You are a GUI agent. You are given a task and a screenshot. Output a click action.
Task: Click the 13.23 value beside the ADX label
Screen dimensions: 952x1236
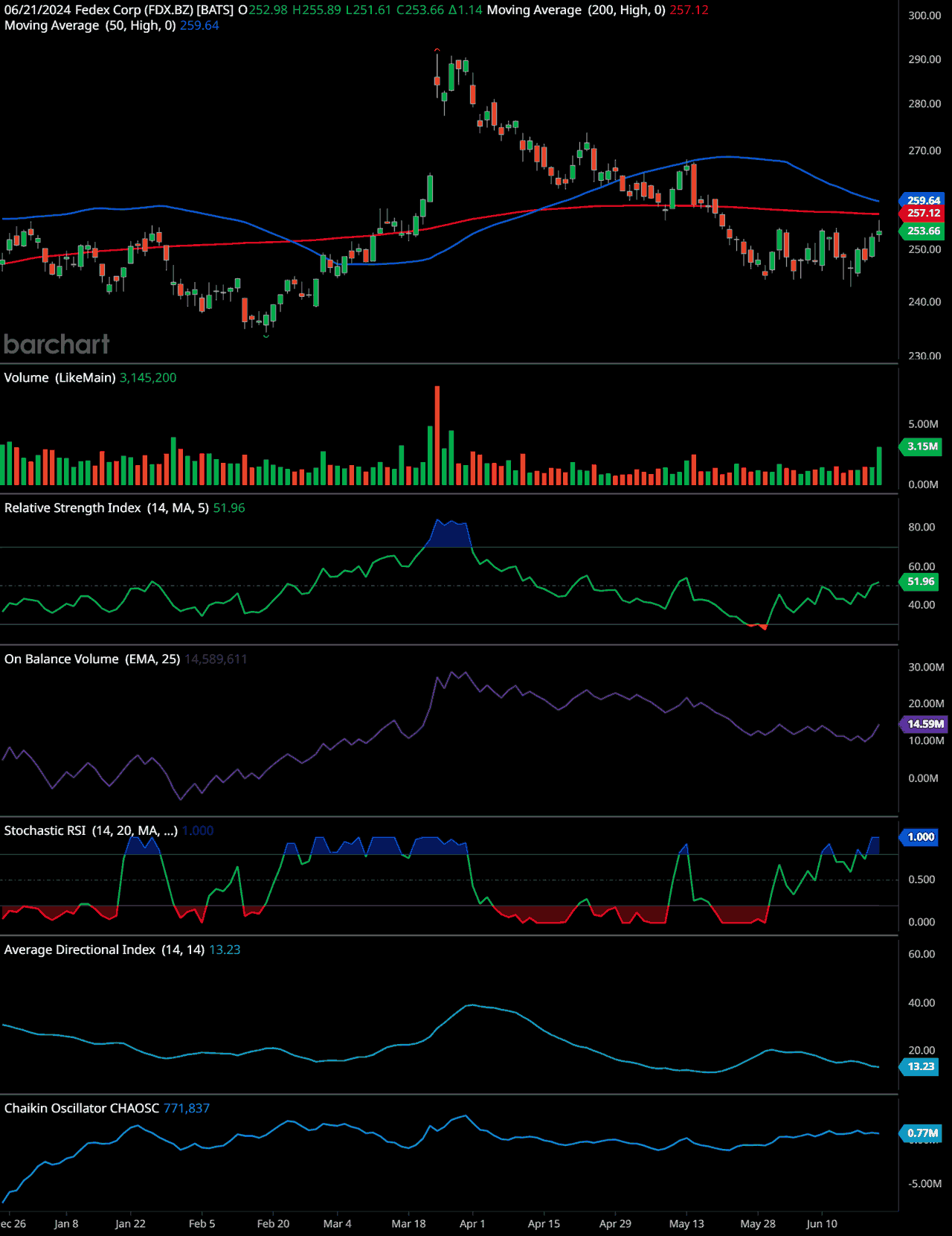click(225, 950)
